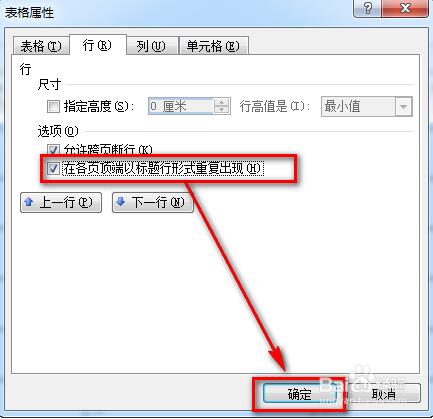Select the 最小值 combo box
Screen dimensions: 433x419
click(x=367, y=107)
